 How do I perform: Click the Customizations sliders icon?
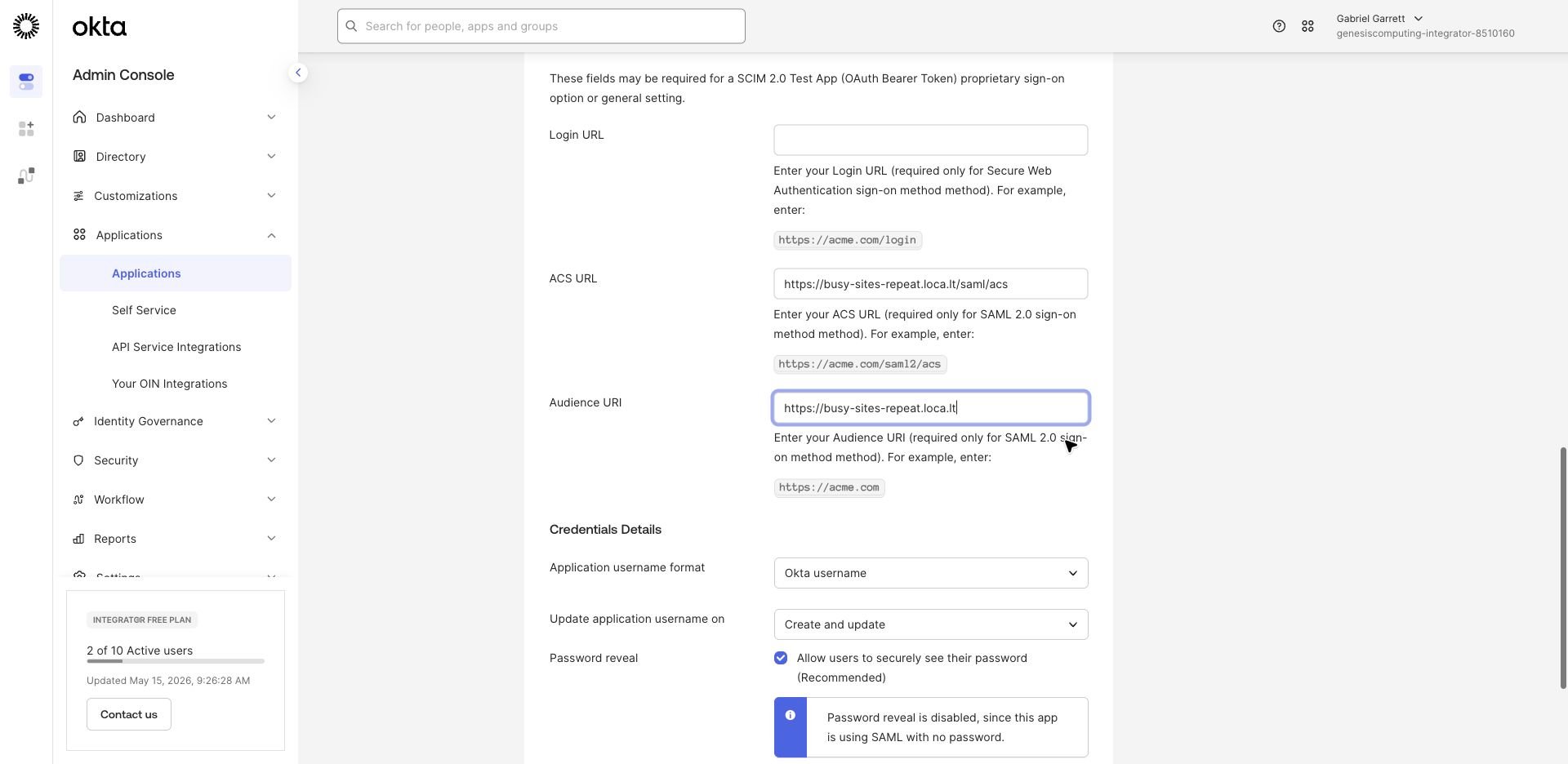pyautogui.click(x=78, y=196)
